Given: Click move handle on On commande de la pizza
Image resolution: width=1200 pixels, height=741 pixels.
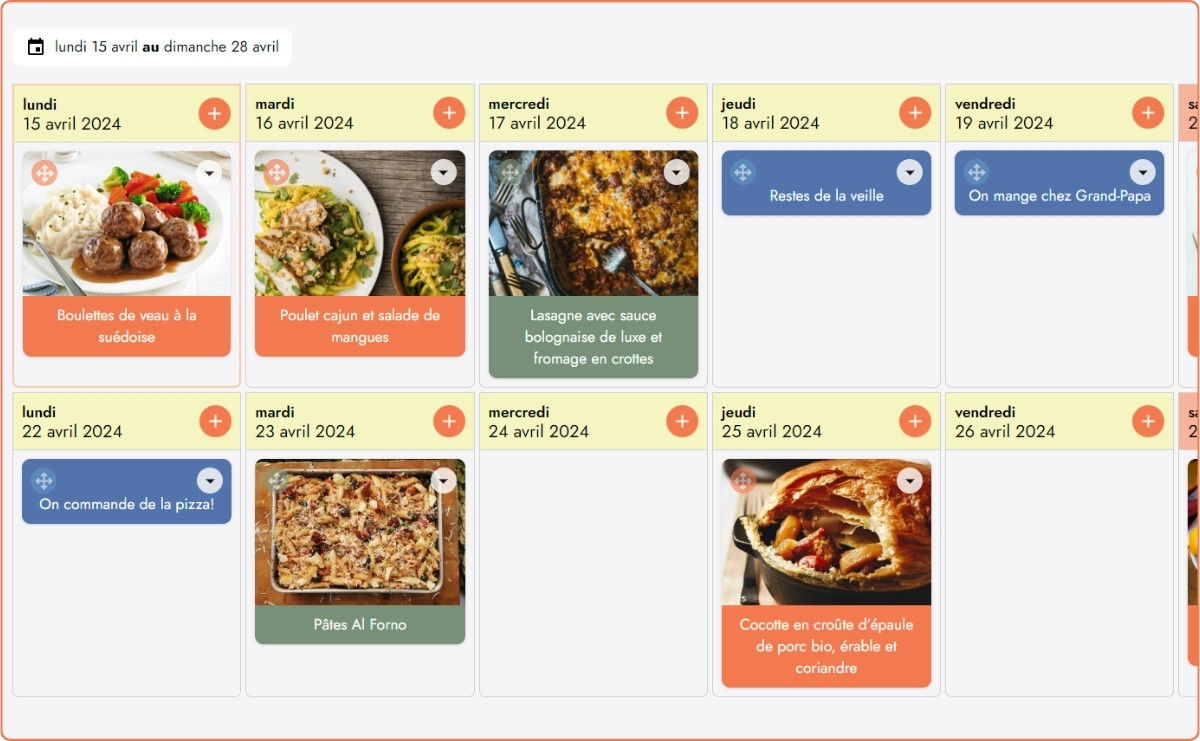Looking at the screenshot, I should 44,481.
